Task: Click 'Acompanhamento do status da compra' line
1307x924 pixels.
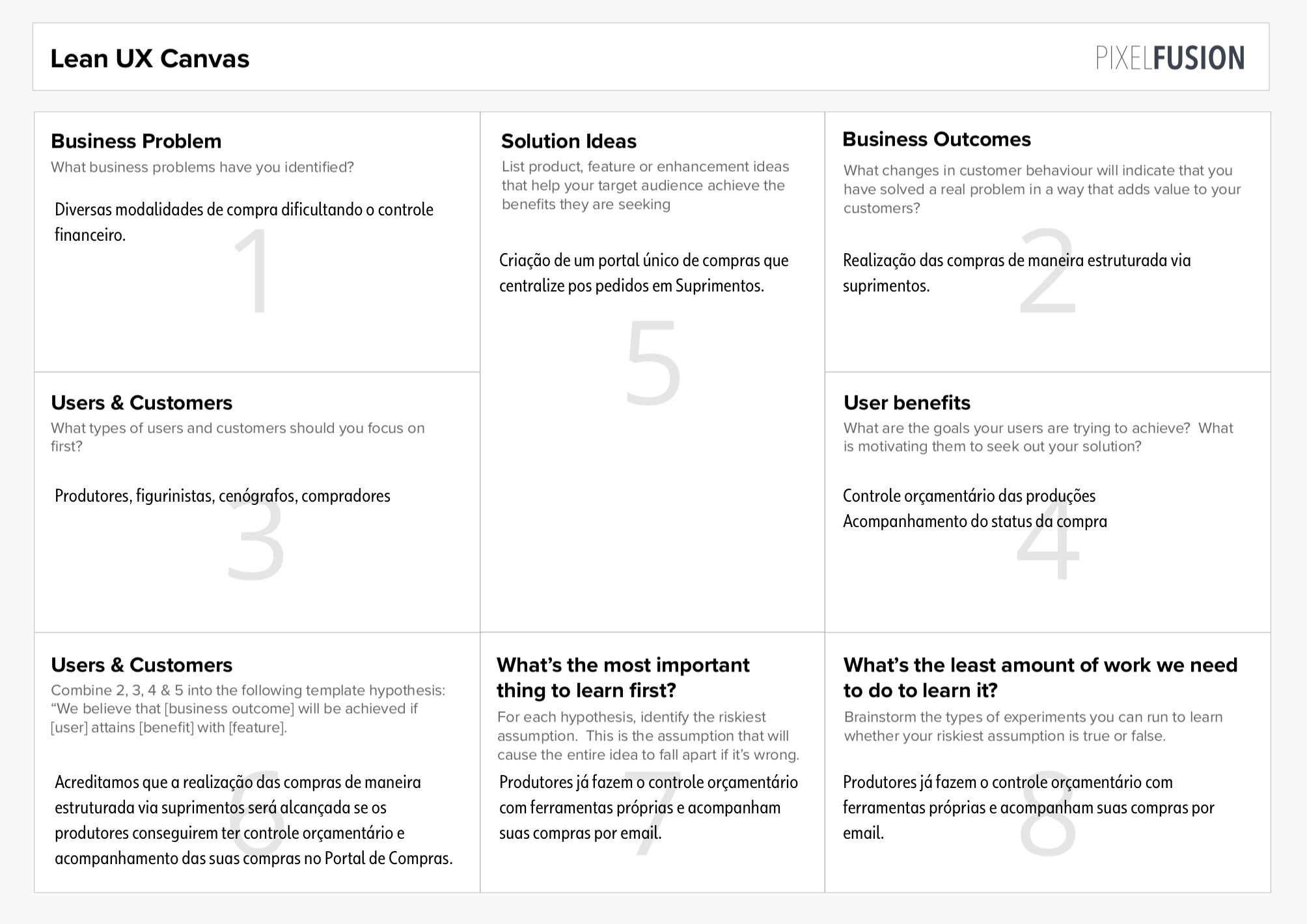Action: [975, 521]
